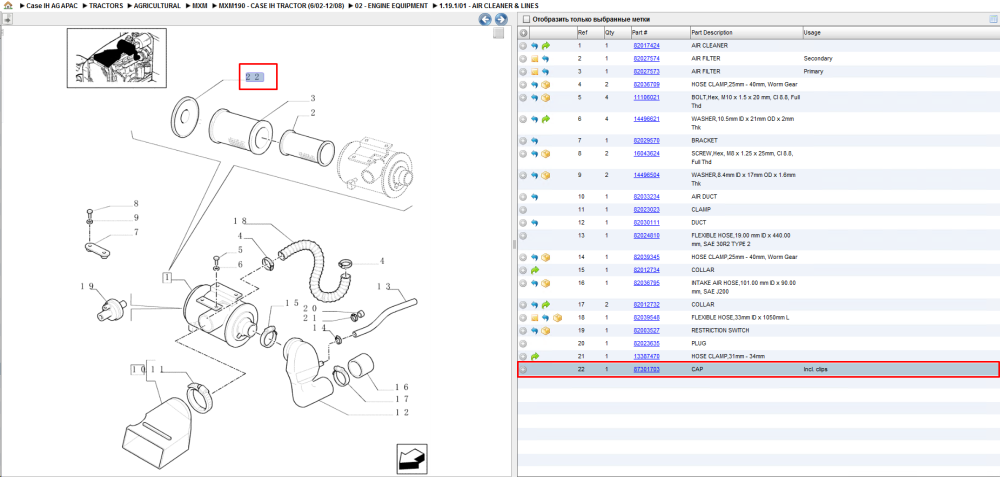Click the splitter handle between diagram and table
Viewport: 1000px width, 477px height.
pos(513,245)
